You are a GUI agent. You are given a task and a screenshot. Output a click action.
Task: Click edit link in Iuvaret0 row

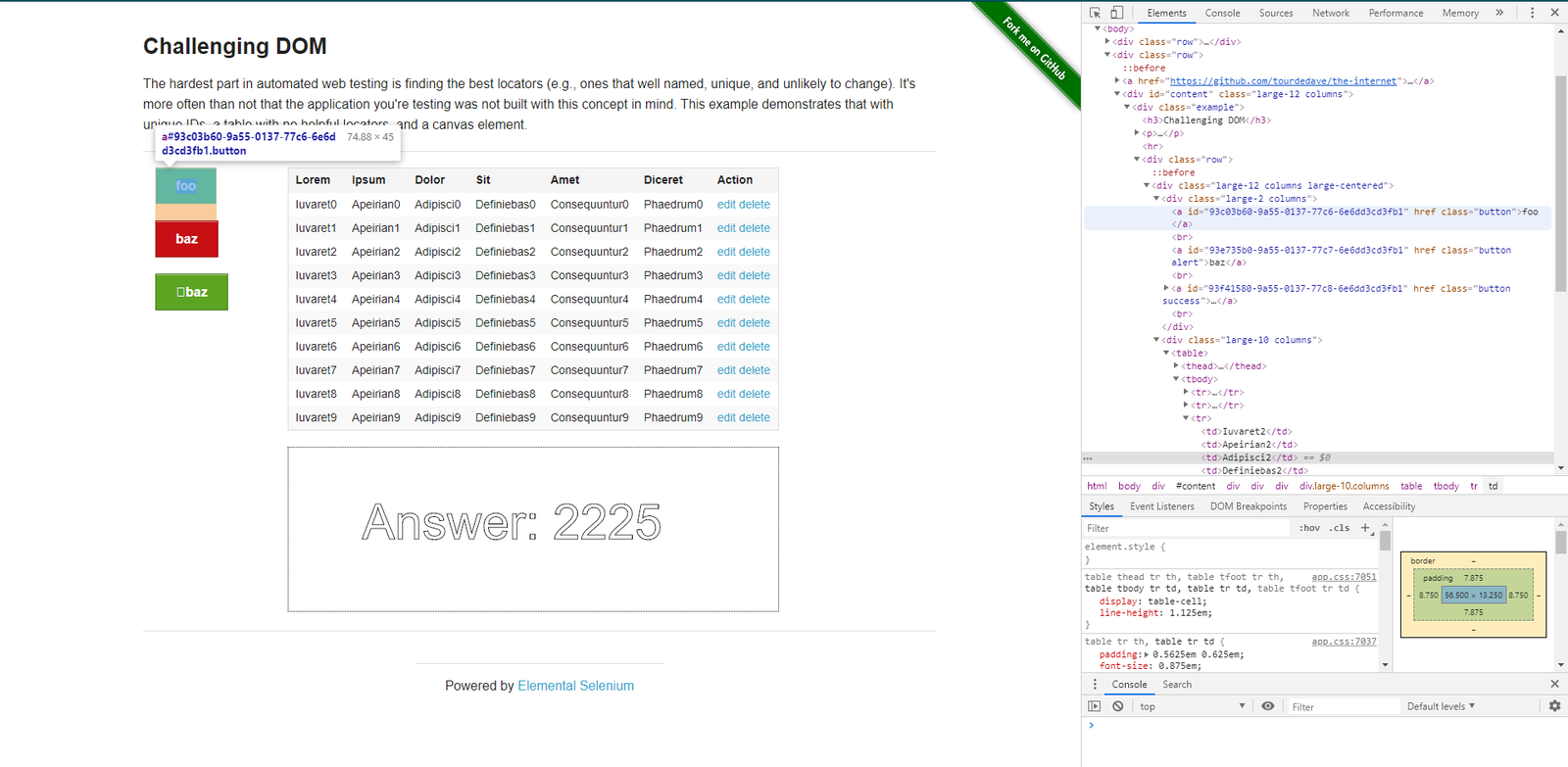click(726, 205)
